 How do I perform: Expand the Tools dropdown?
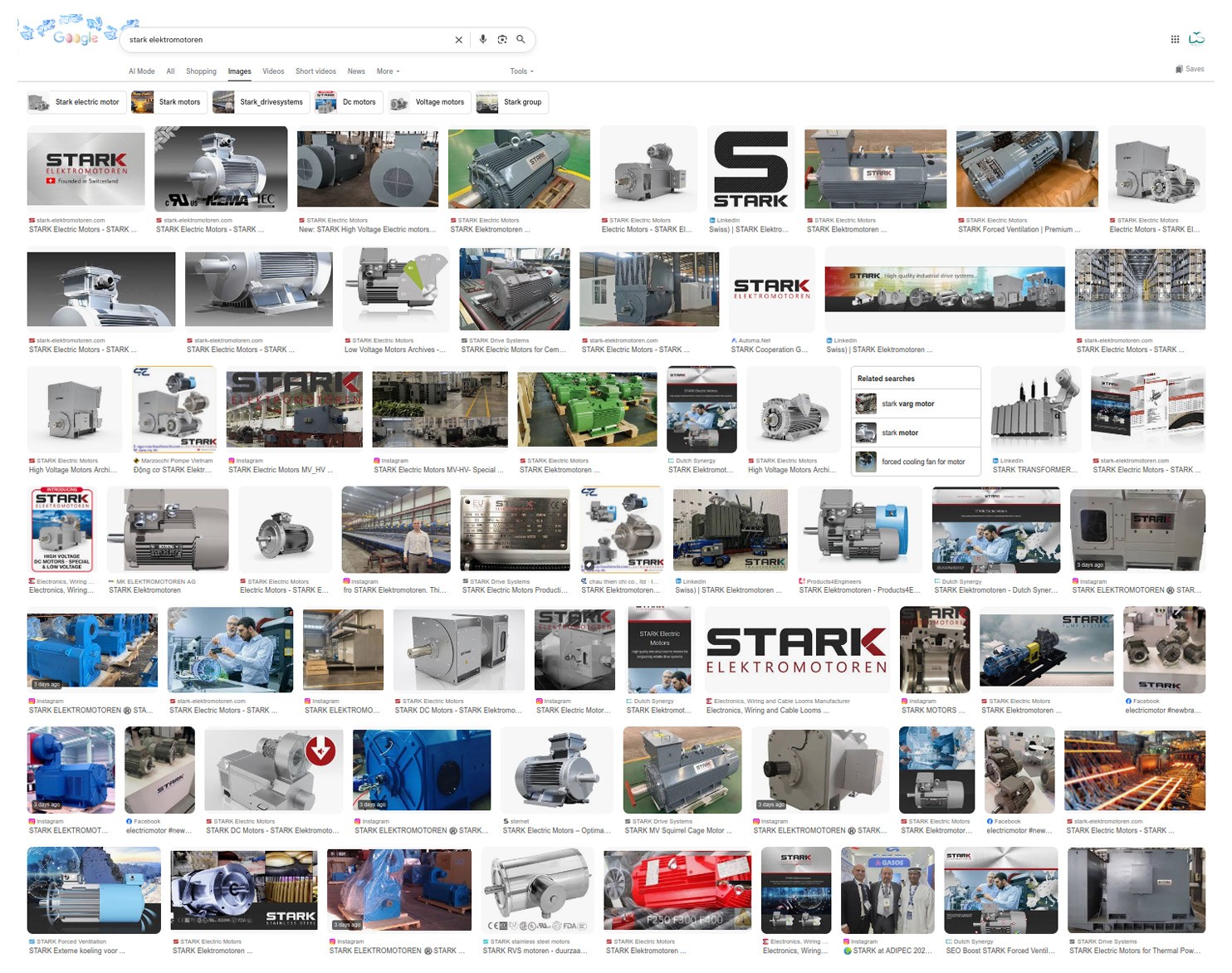[x=521, y=71]
